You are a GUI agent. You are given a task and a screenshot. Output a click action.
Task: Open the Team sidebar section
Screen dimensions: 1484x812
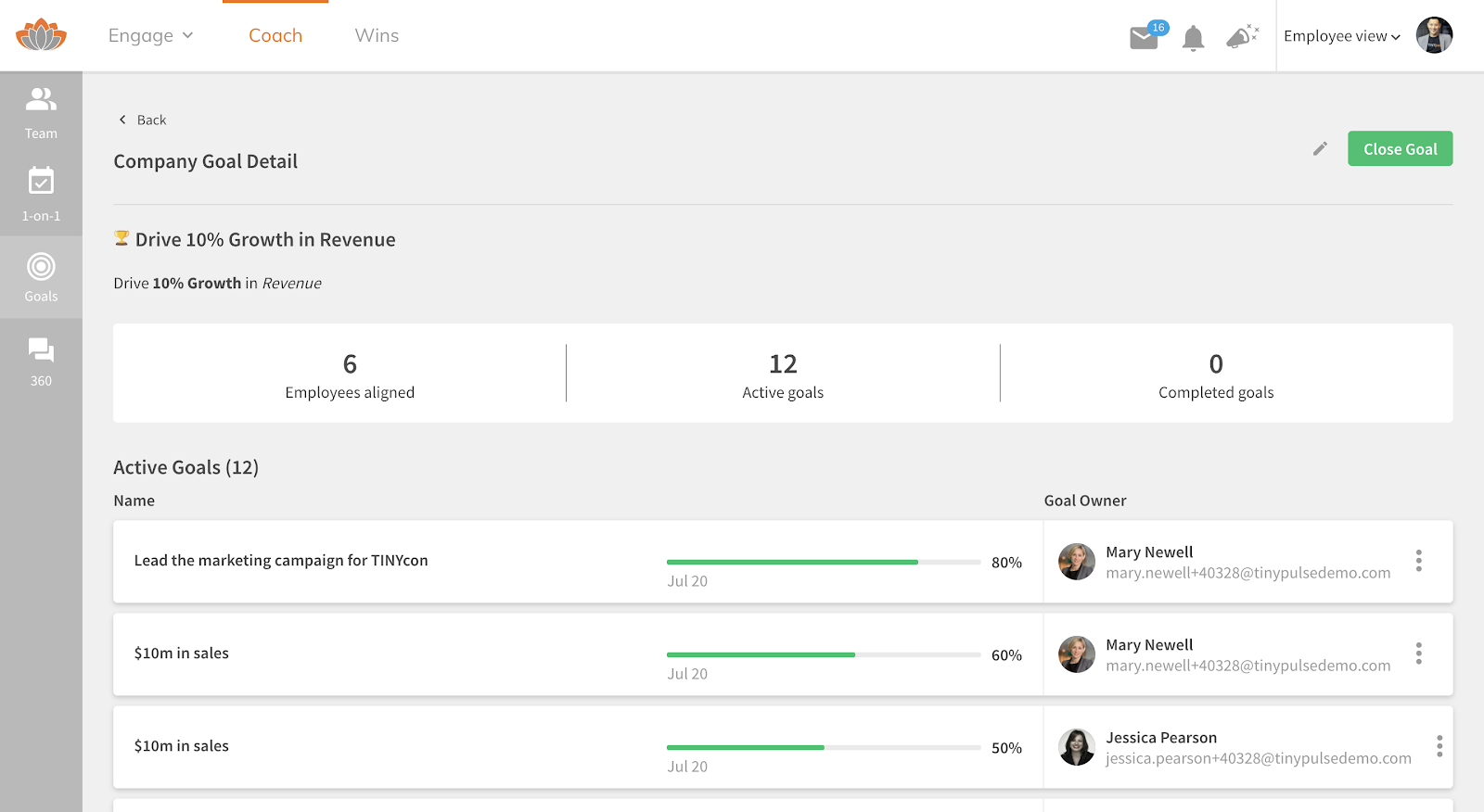tap(41, 112)
